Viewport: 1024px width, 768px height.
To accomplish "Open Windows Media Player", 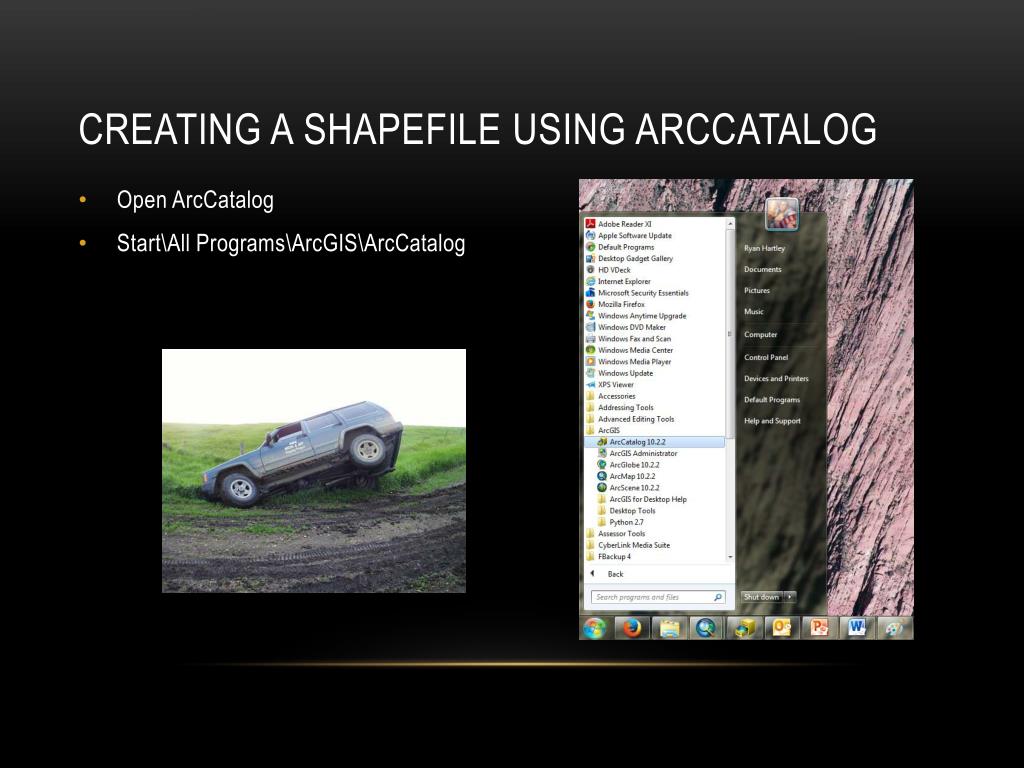I will 629,362.
